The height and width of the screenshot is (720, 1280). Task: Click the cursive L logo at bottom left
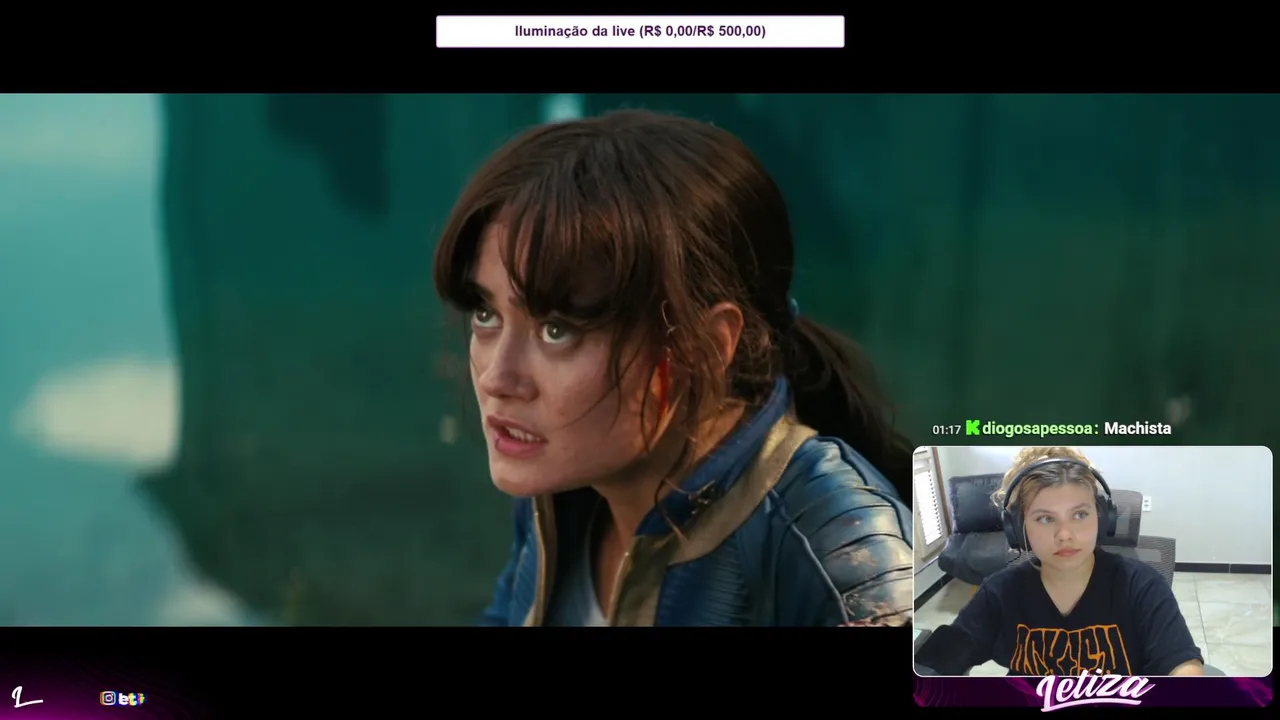point(26,696)
